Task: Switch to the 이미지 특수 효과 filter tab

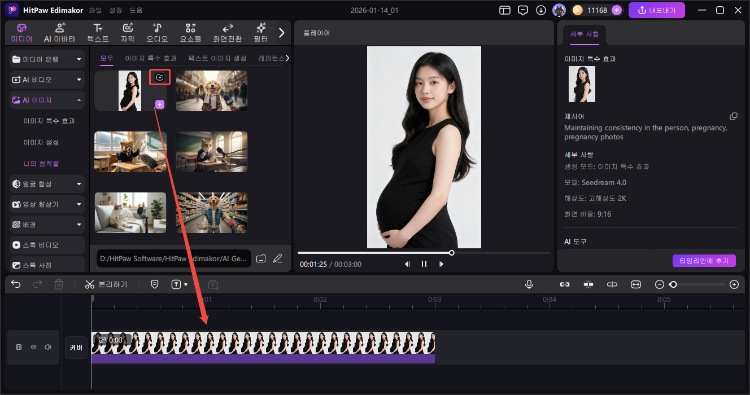Action: pyautogui.click(x=151, y=58)
